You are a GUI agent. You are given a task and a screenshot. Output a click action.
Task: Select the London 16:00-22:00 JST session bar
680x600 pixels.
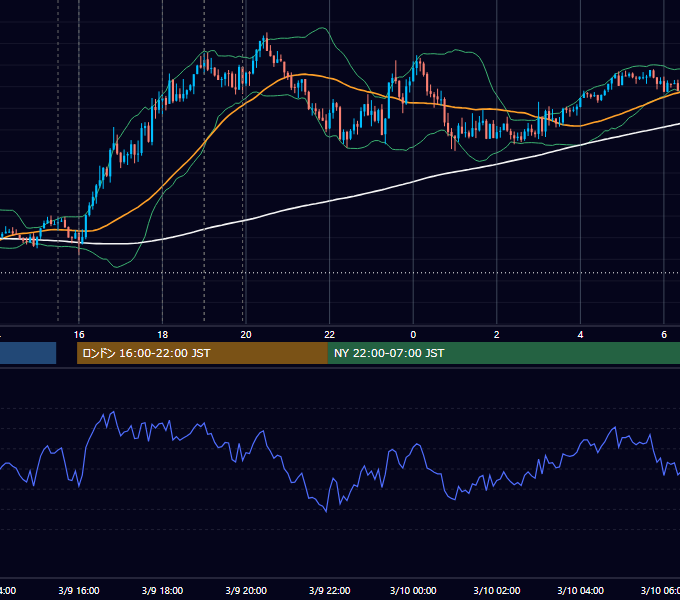pos(202,353)
